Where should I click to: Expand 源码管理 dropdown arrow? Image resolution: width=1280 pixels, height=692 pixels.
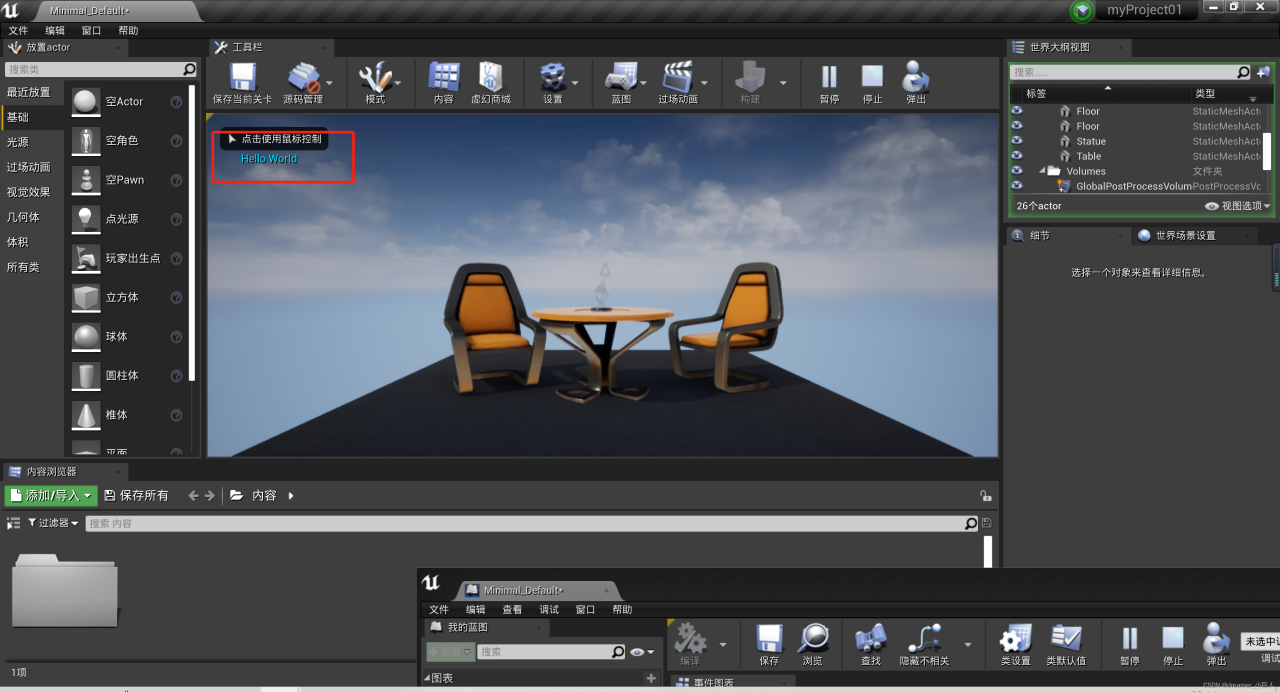[328, 84]
